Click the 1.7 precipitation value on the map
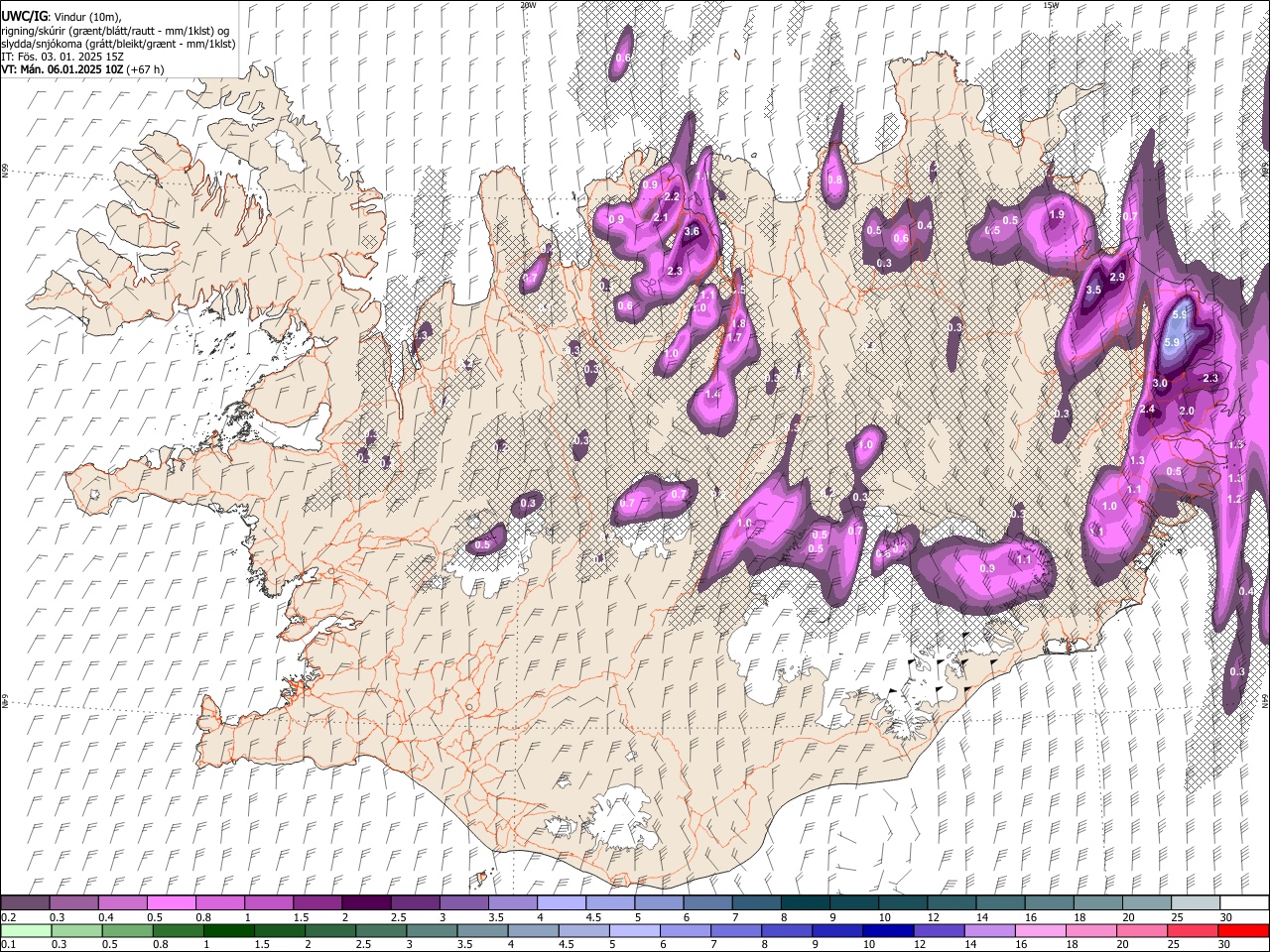The height and width of the screenshot is (952, 1270). (735, 337)
